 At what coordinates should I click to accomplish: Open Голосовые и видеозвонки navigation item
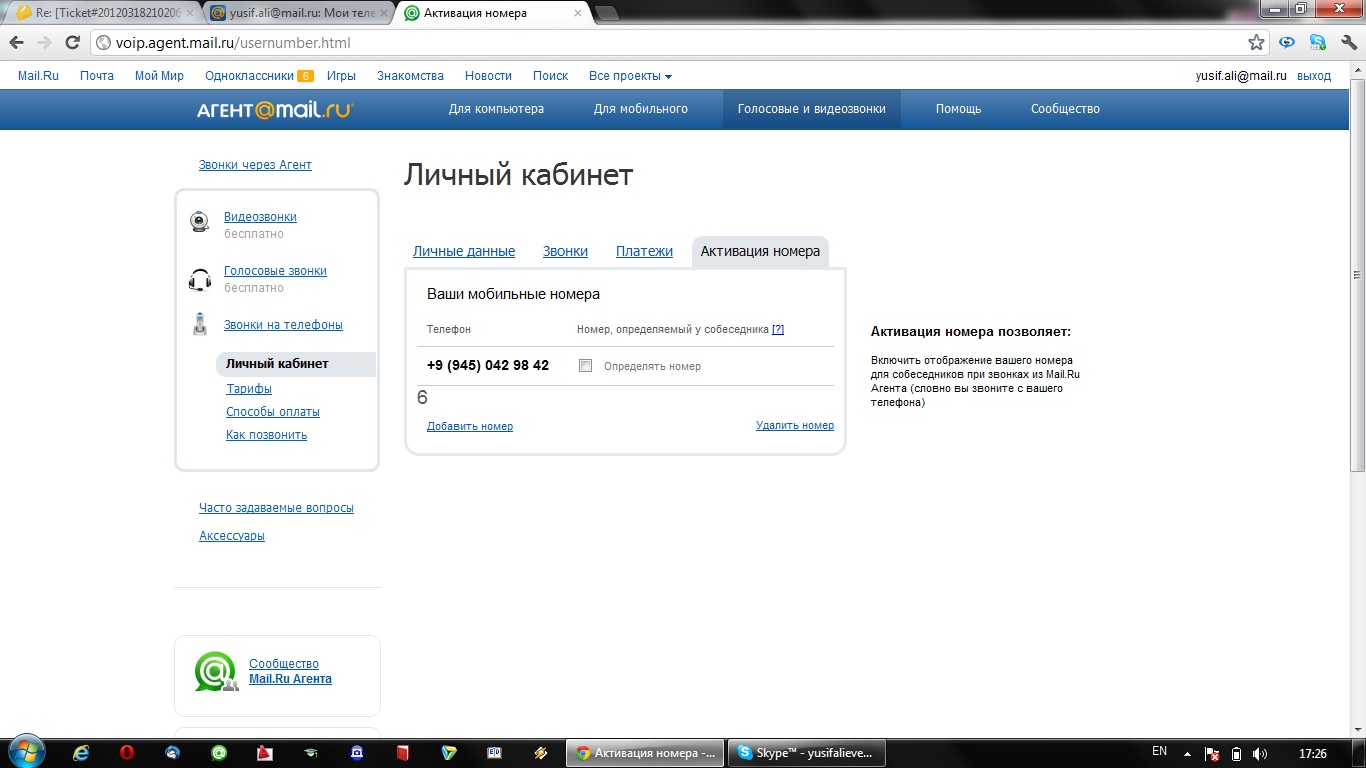coord(812,109)
